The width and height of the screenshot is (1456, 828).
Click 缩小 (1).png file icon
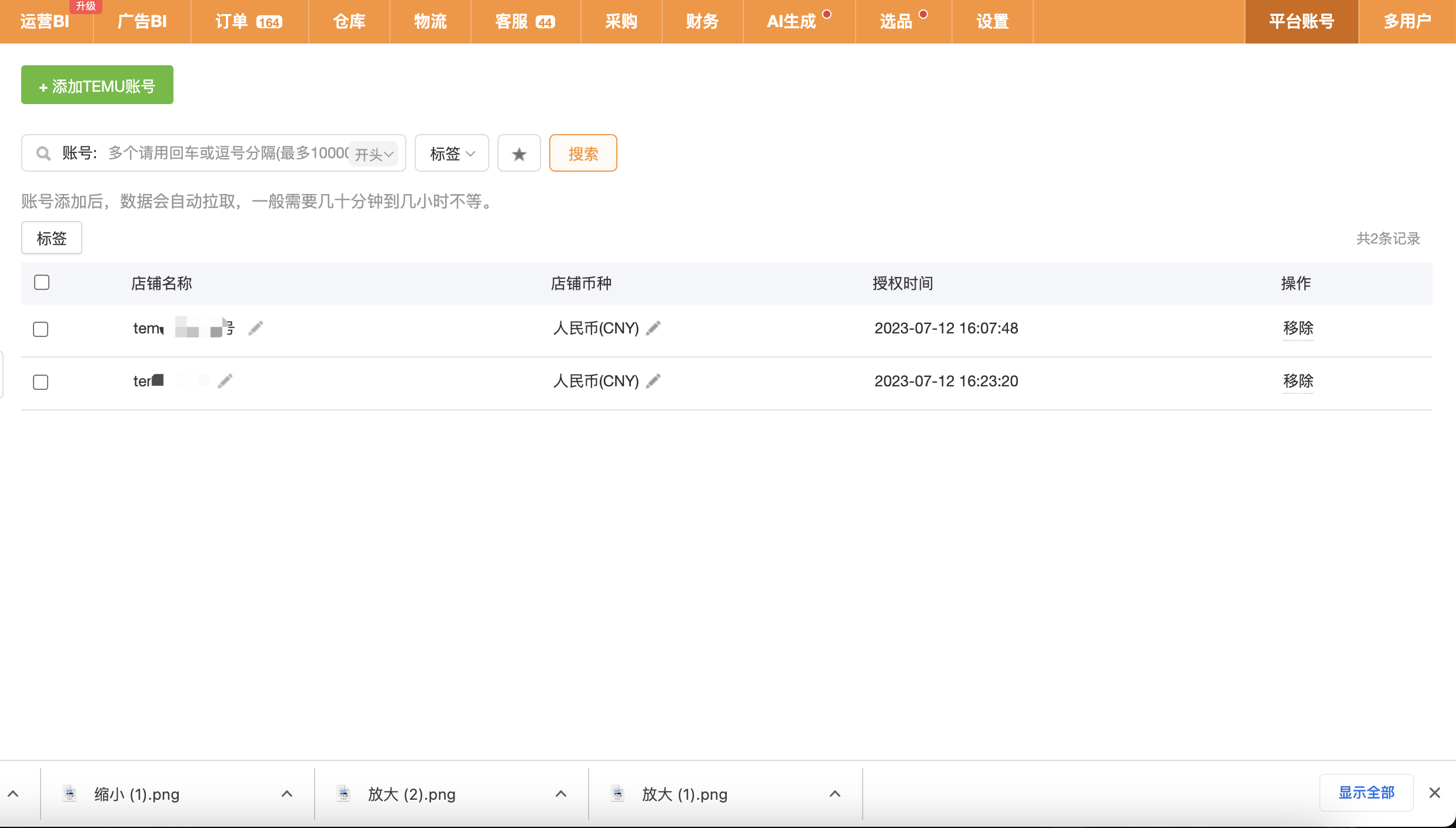tap(69, 793)
